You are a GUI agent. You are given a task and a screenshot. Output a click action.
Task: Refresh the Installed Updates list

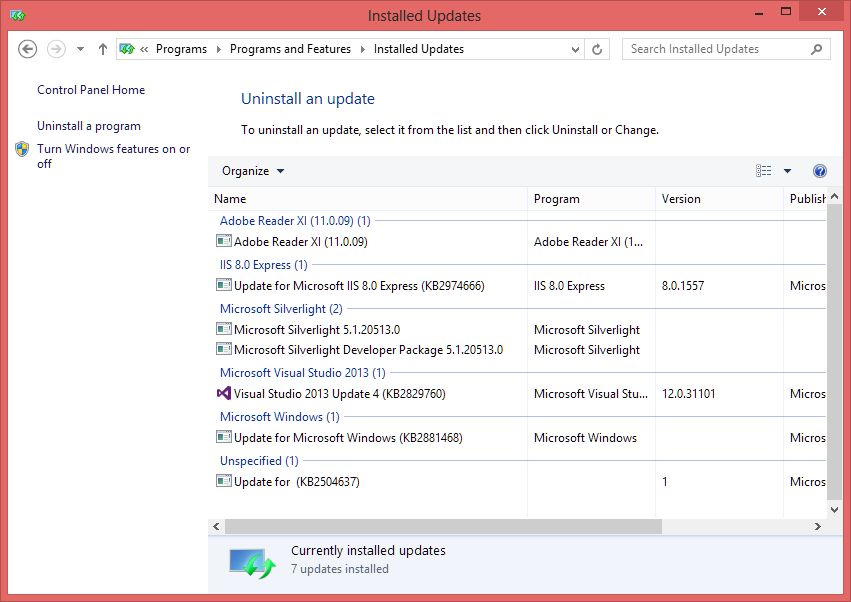pos(597,49)
